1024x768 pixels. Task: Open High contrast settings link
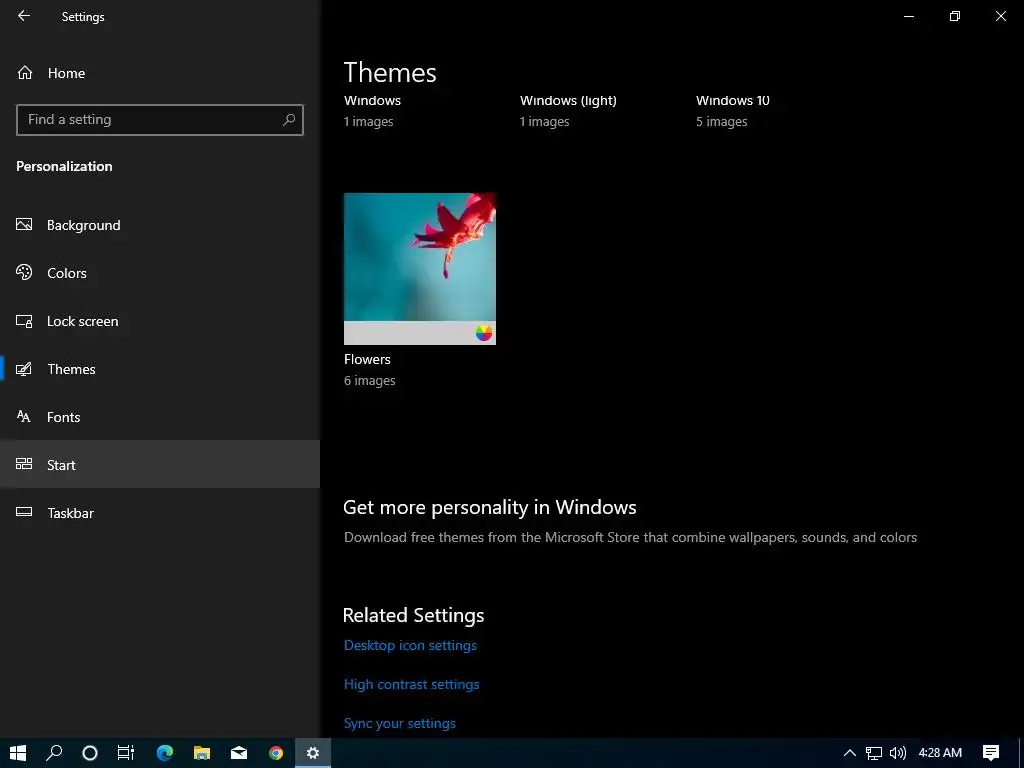tap(411, 684)
